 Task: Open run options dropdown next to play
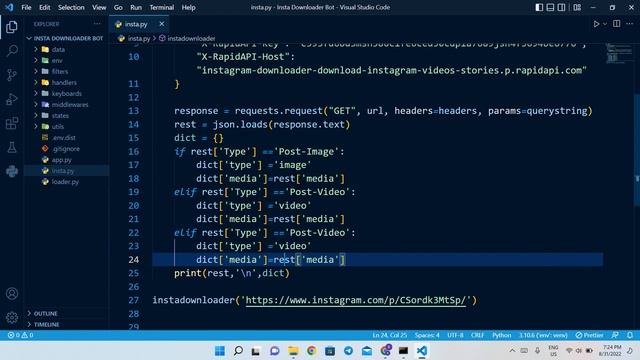[605, 24]
